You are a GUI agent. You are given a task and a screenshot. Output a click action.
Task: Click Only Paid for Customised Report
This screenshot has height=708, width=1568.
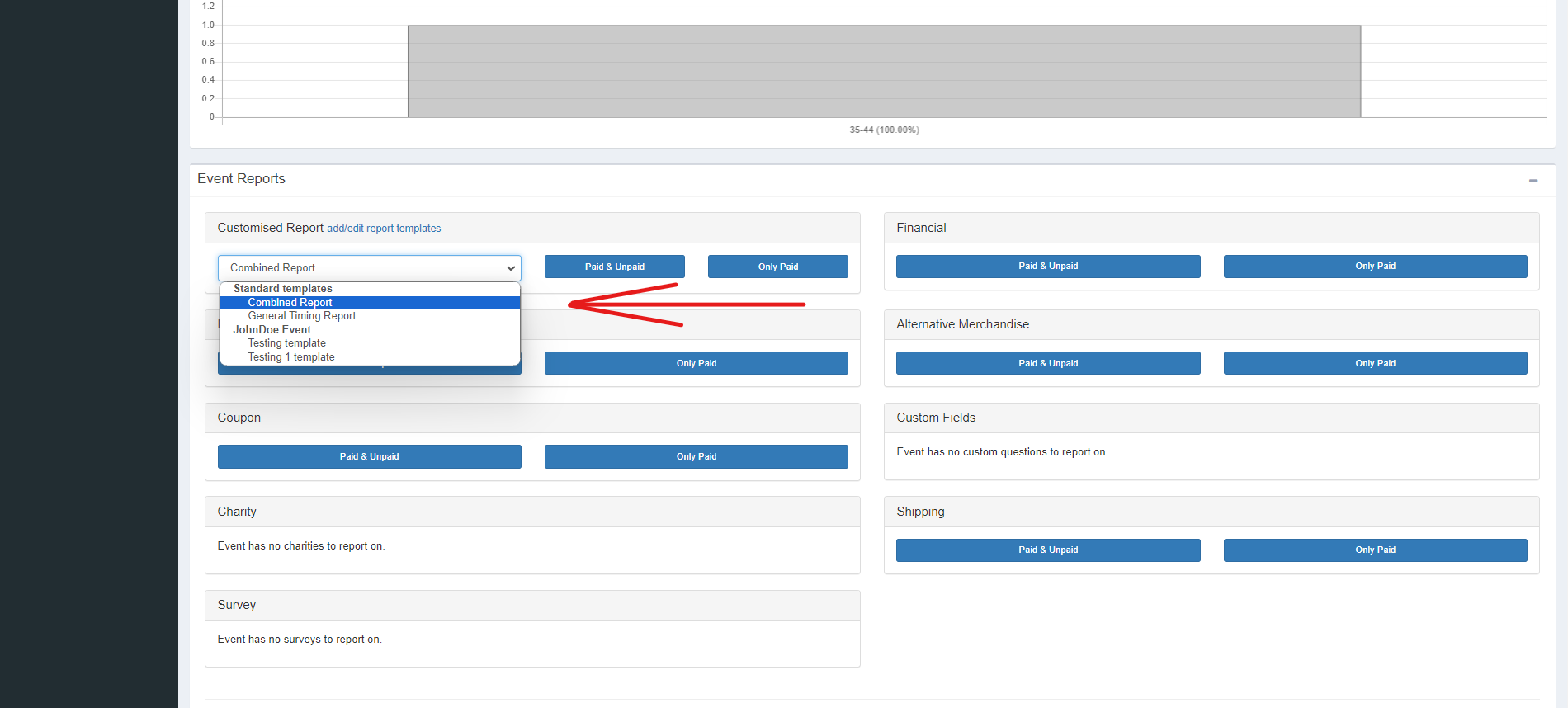pos(778,267)
